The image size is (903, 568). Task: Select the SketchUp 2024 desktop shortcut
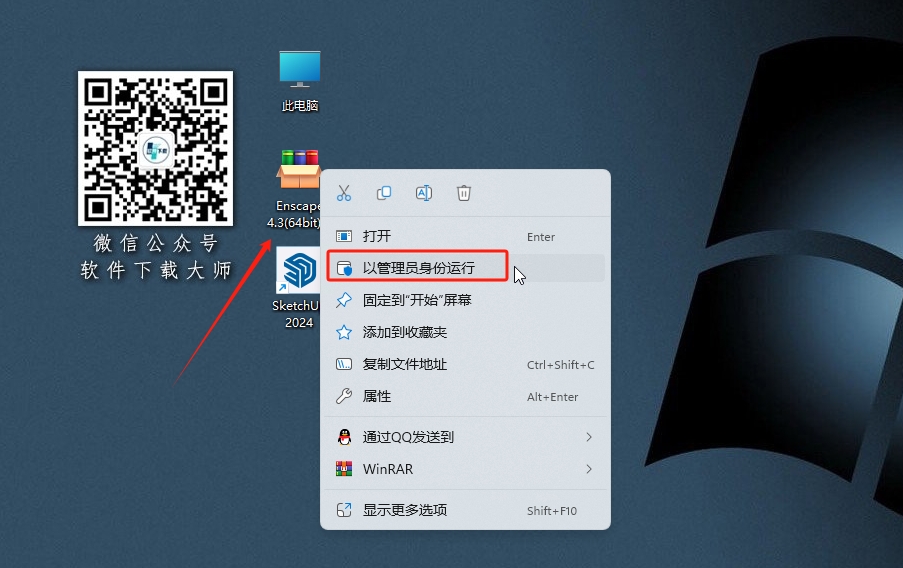coord(297,288)
